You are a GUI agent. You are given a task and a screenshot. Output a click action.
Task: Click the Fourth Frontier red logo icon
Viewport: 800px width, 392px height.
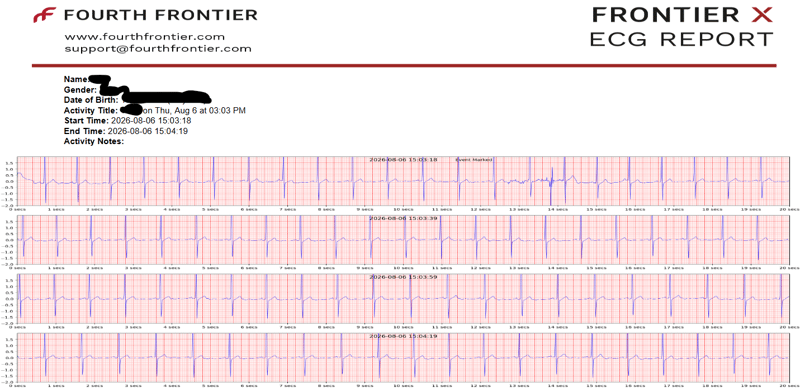coord(44,15)
